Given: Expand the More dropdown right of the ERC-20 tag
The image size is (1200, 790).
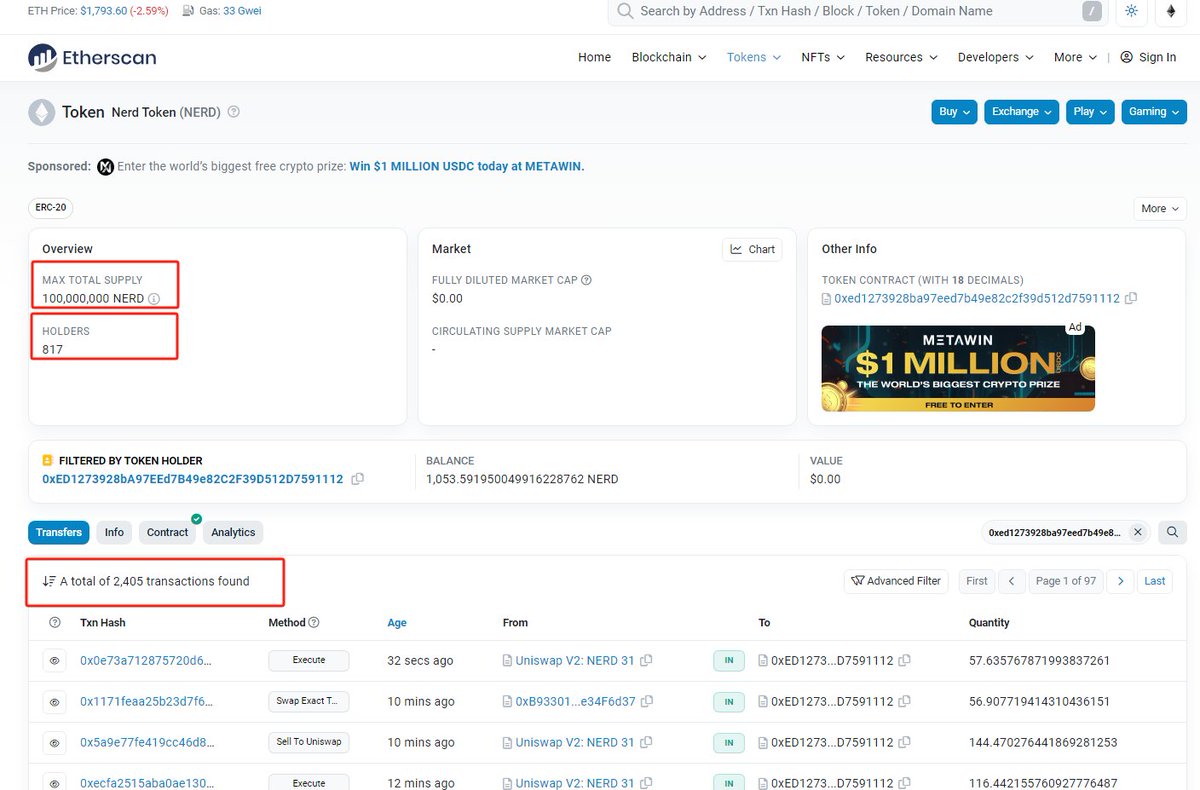Looking at the screenshot, I should pyautogui.click(x=1160, y=208).
